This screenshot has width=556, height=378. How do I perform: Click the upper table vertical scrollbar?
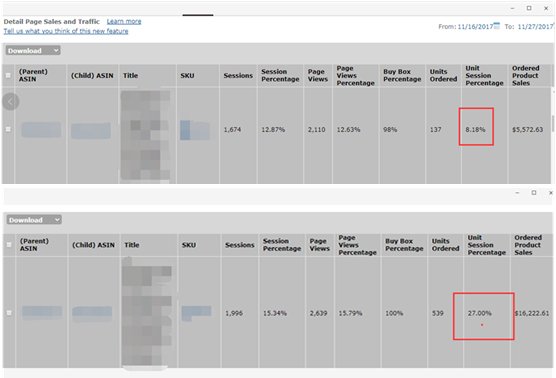coord(553,124)
